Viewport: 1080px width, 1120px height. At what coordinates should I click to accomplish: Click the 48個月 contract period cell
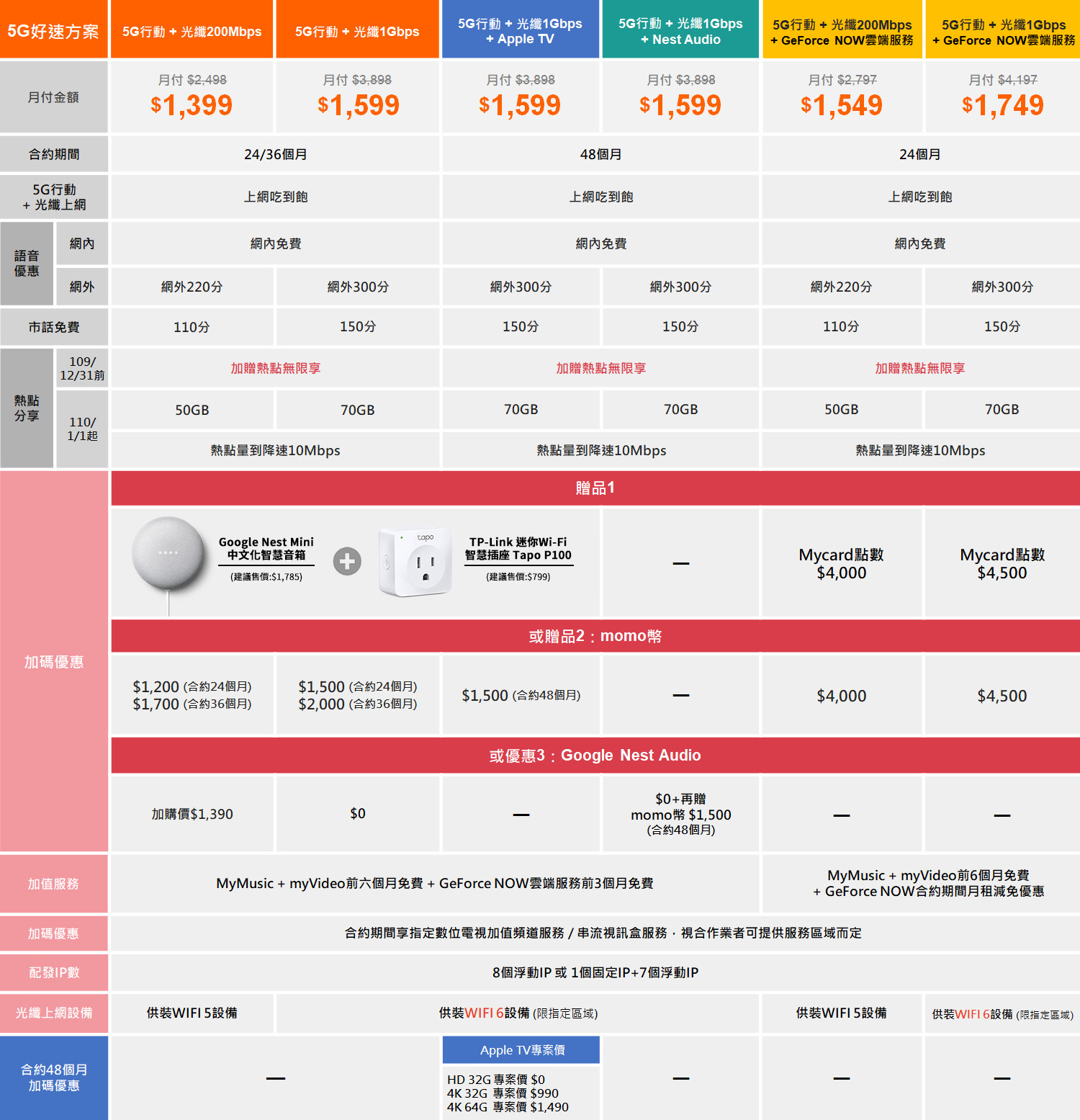(600, 154)
